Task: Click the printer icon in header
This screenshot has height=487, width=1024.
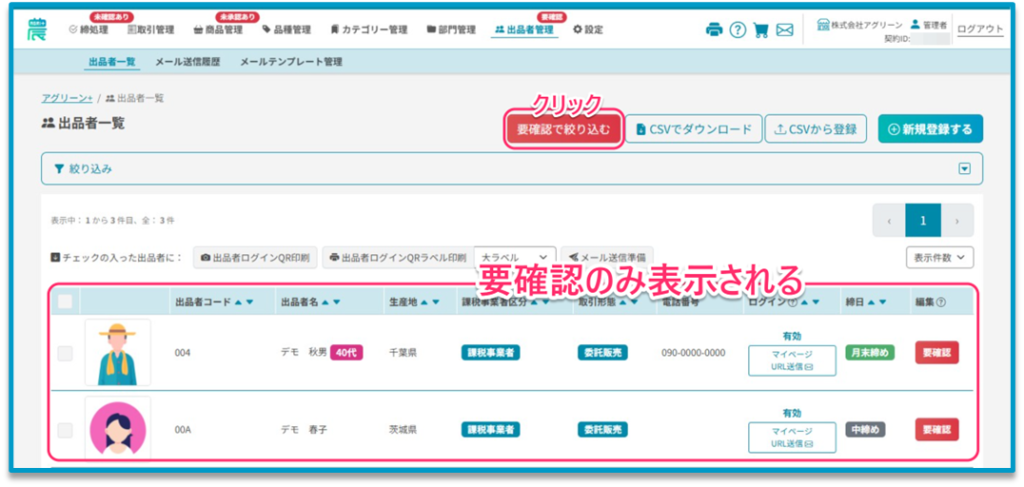Action: (714, 30)
